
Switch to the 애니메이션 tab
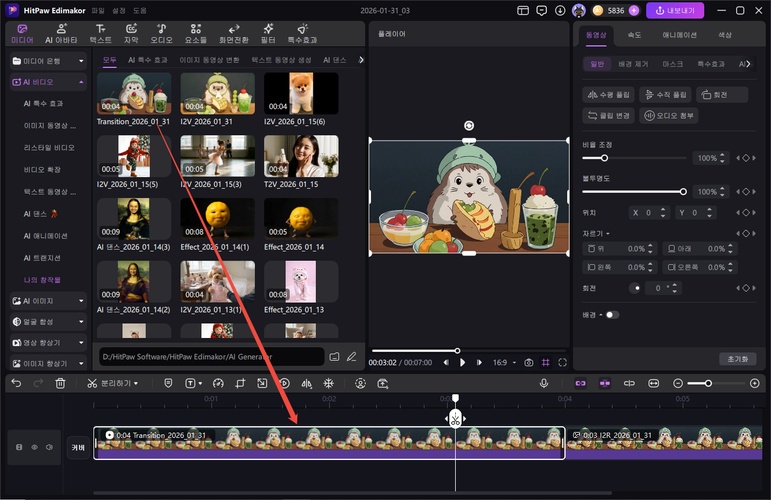tap(680, 34)
